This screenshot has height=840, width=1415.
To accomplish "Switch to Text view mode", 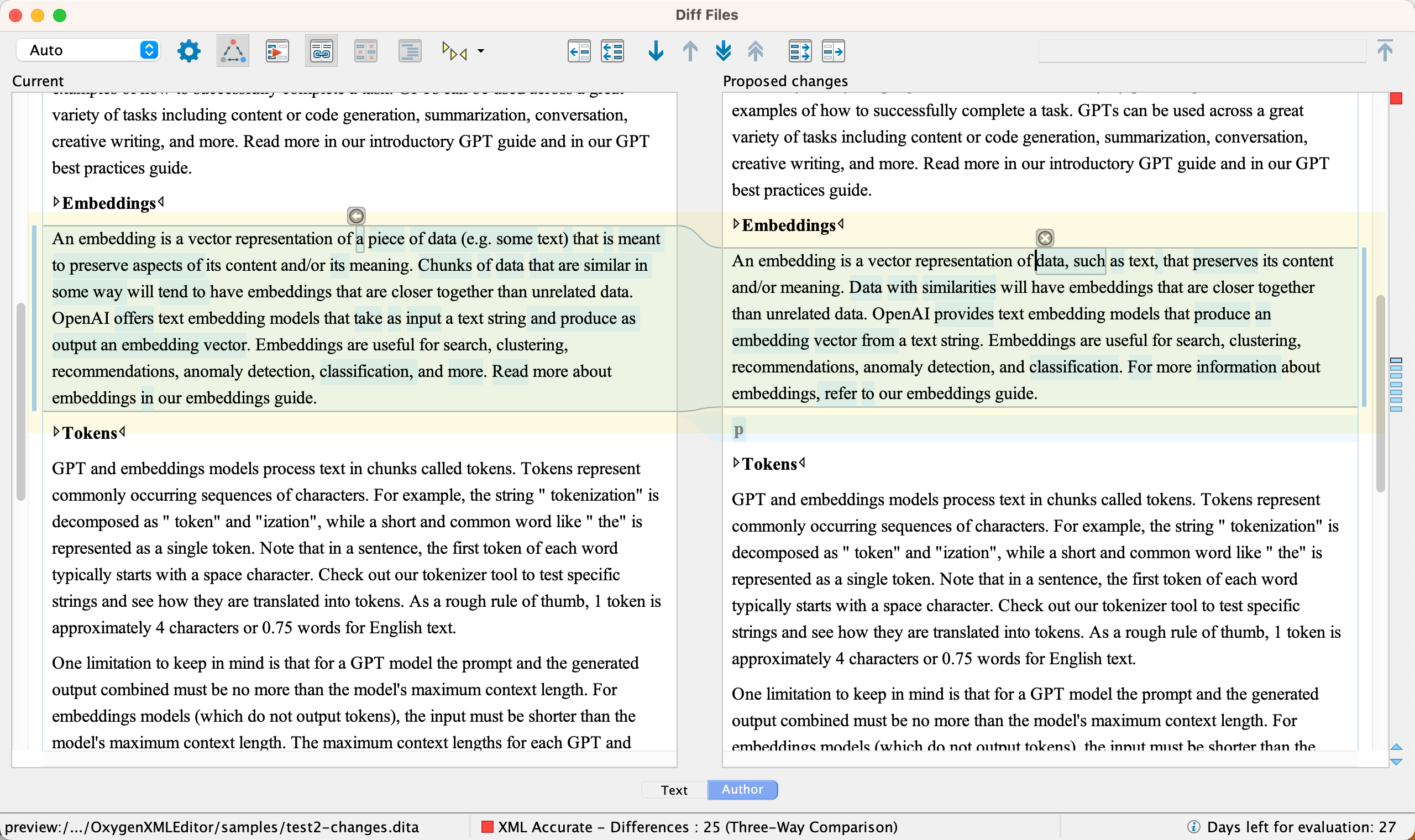I will coord(676,789).
